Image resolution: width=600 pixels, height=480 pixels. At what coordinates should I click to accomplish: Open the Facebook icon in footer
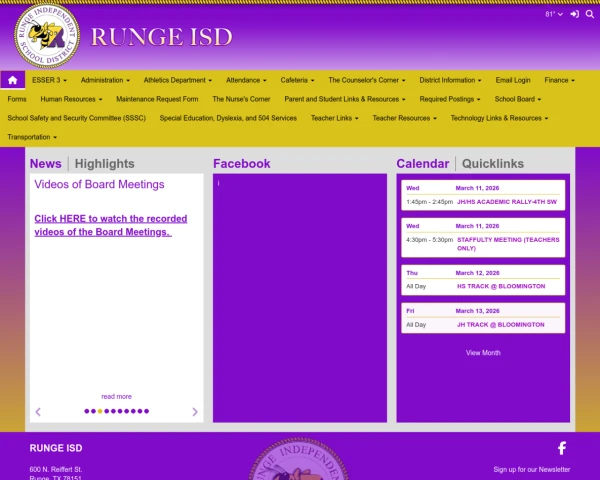point(562,448)
